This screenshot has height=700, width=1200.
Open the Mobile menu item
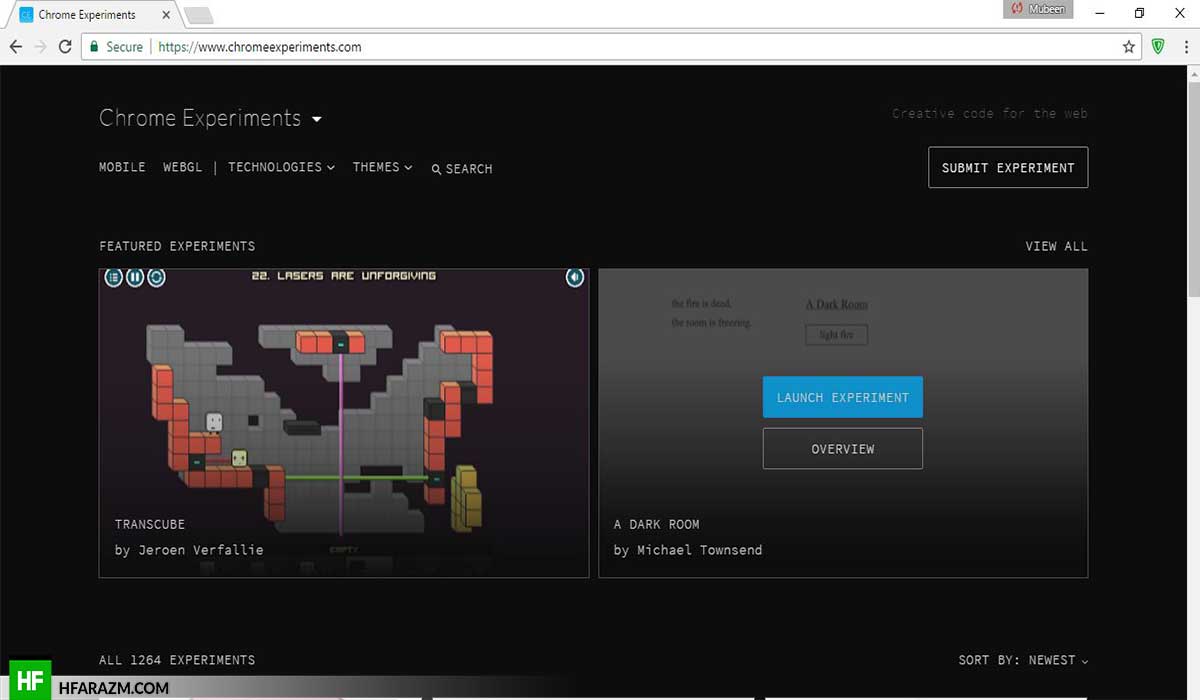(x=122, y=167)
